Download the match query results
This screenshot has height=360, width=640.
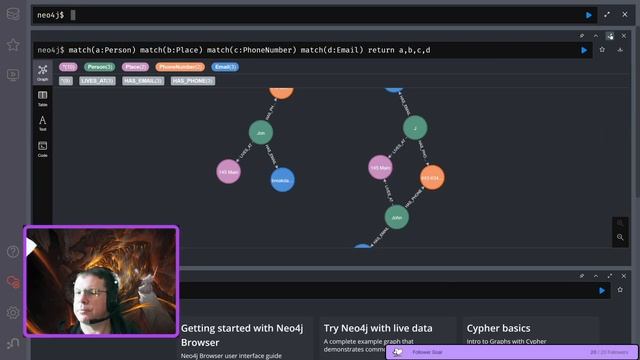620,50
